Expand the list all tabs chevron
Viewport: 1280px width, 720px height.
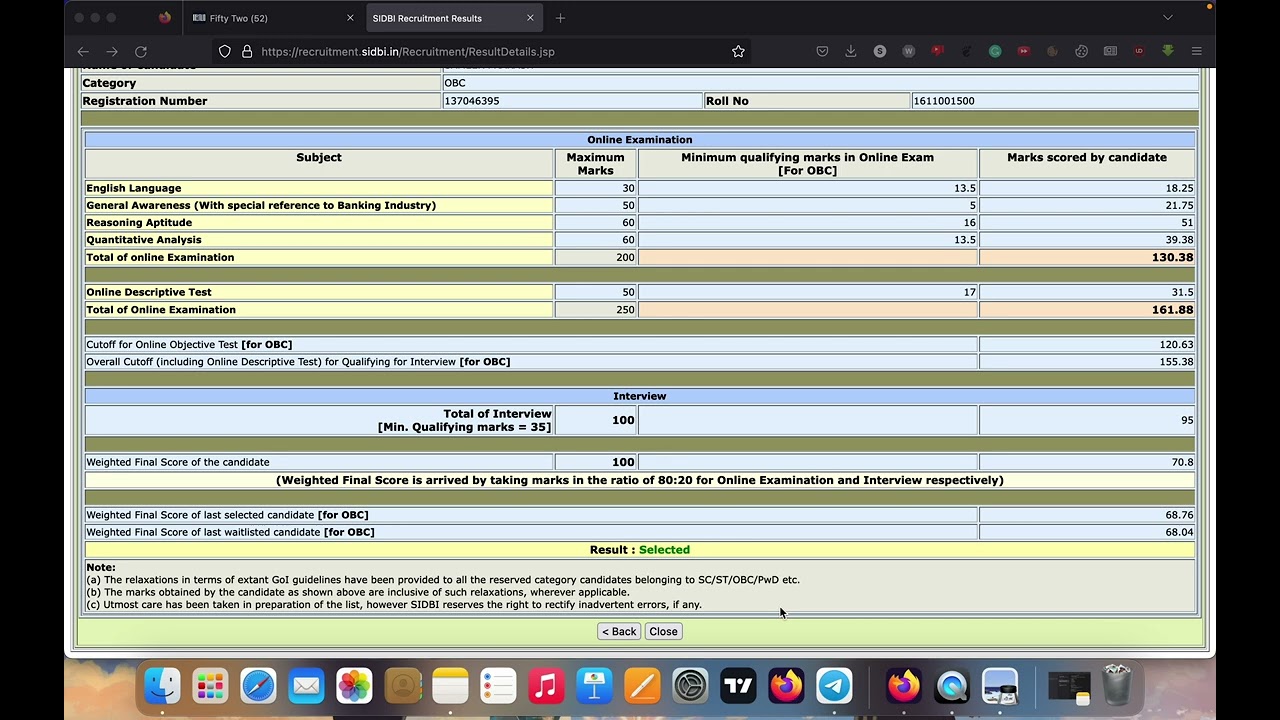click(1167, 18)
